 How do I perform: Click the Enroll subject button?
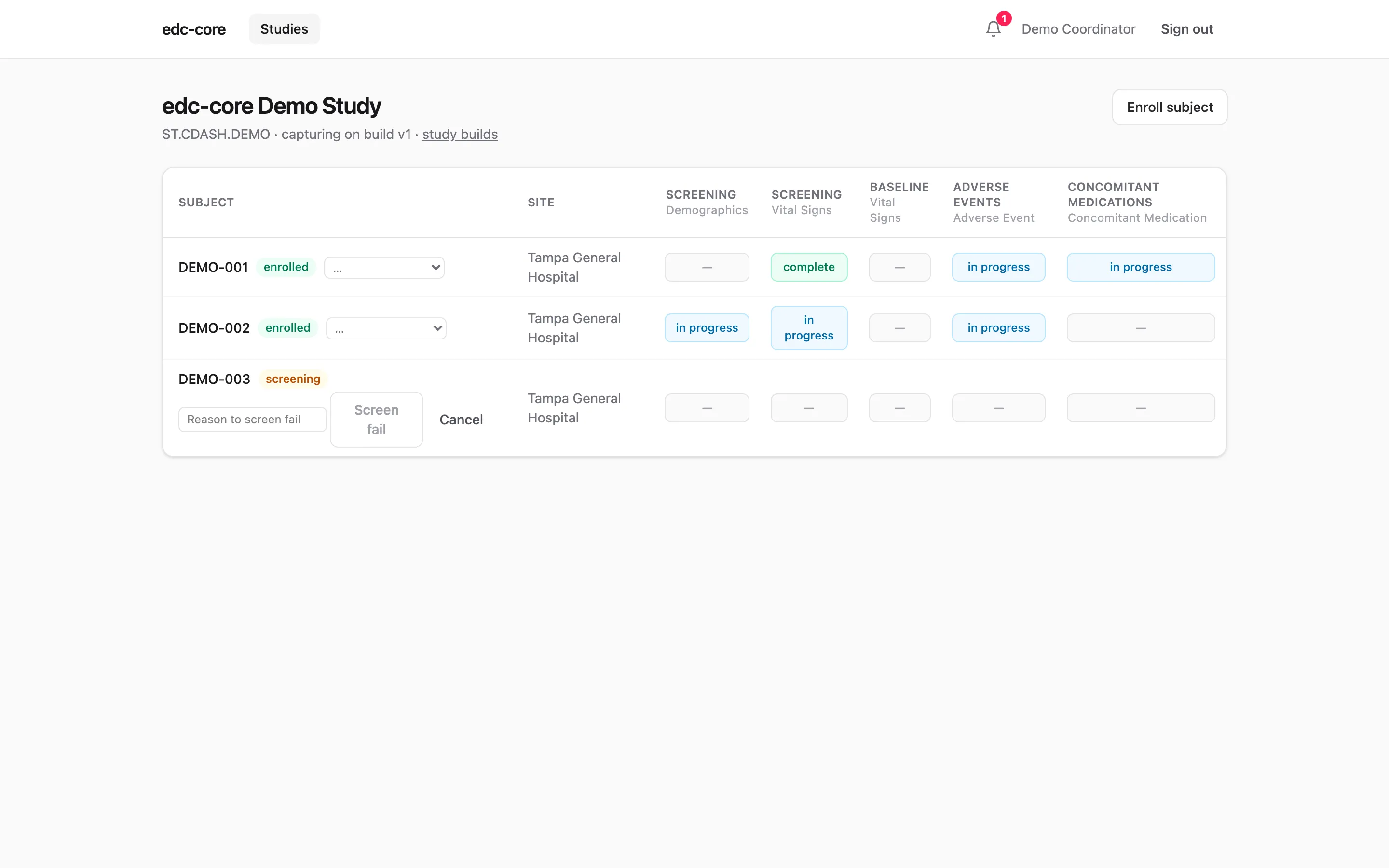coord(1170,108)
